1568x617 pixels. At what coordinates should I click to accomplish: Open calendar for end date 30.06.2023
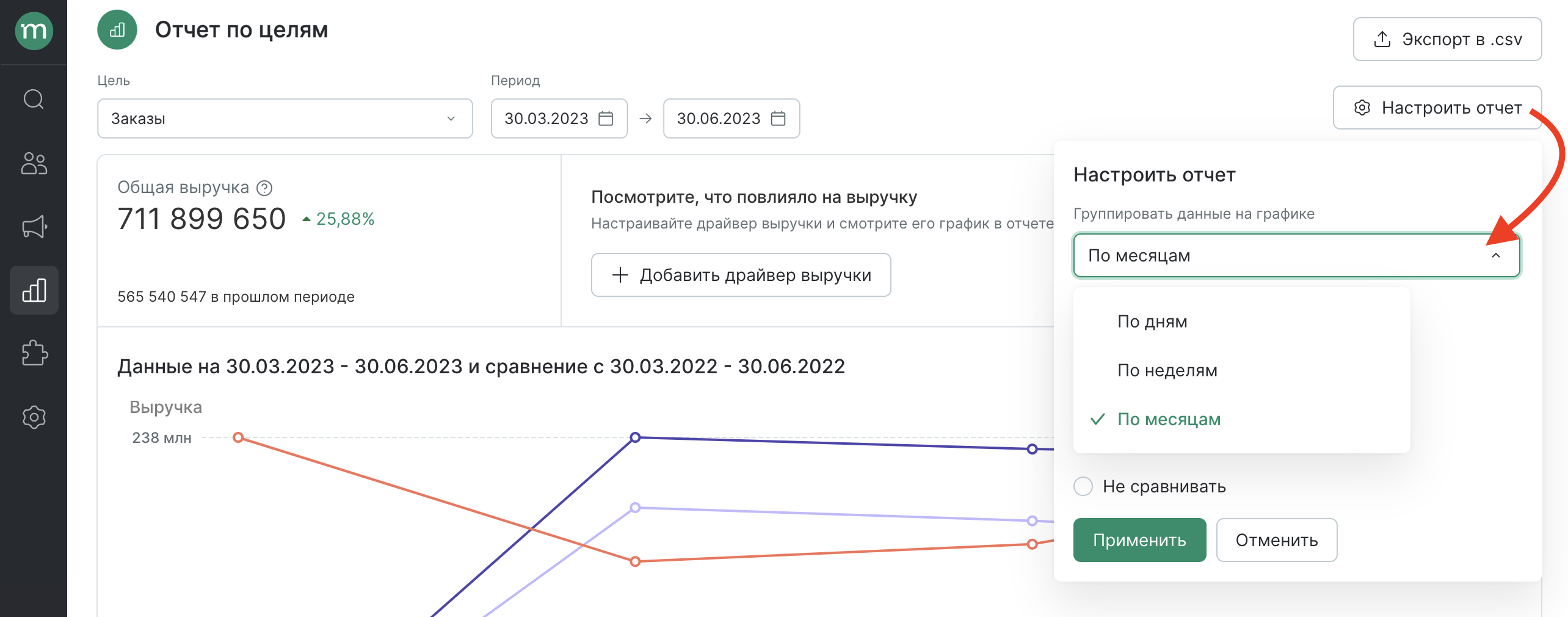tap(778, 119)
